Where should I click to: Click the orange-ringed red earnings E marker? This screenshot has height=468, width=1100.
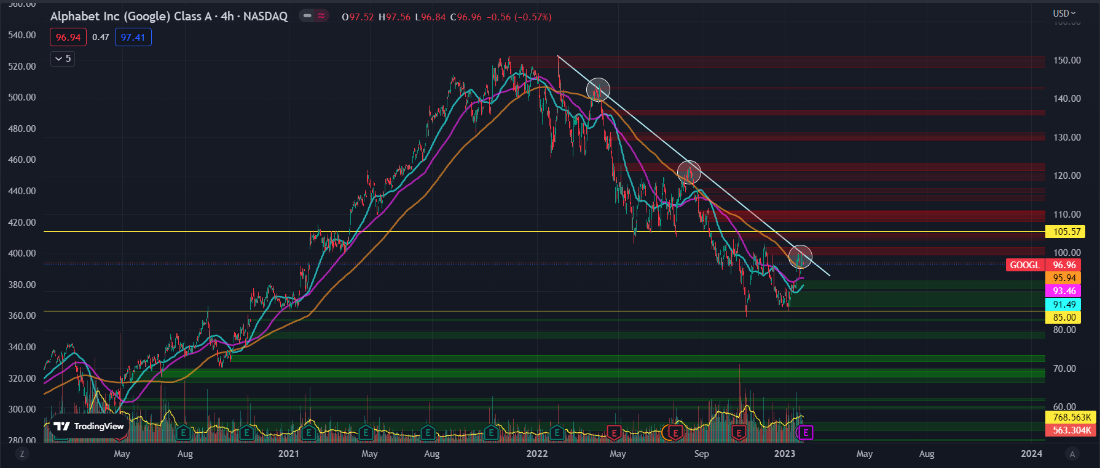pyautogui.click(x=676, y=432)
